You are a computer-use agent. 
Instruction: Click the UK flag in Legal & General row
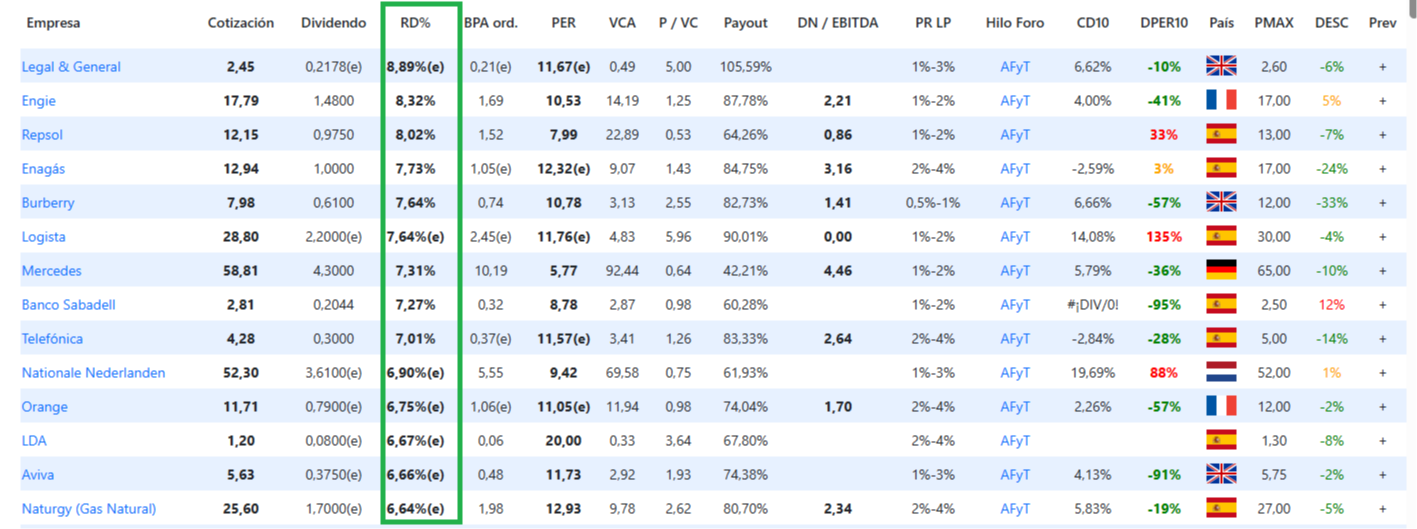click(x=1221, y=67)
